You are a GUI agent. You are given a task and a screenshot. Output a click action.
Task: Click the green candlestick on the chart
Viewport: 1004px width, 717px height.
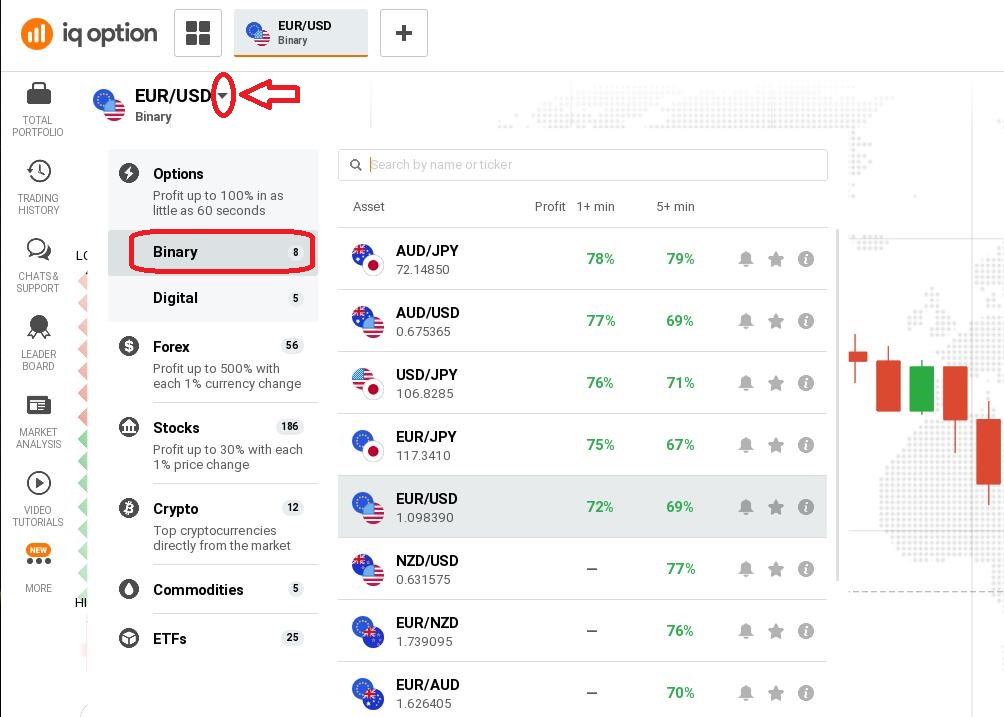[x=921, y=387]
